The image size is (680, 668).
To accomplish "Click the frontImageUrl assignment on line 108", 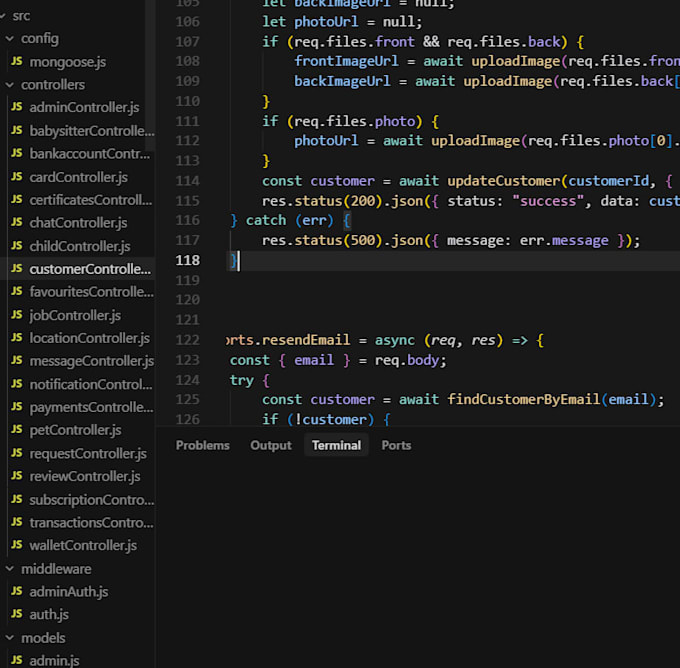I will coord(346,61).
